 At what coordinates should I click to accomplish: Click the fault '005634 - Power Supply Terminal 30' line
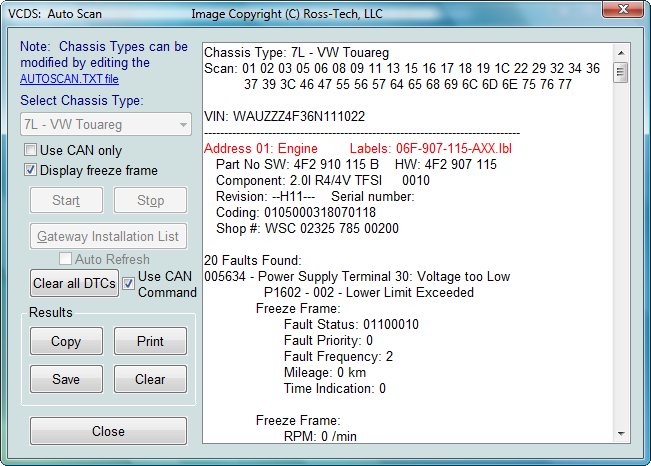pyautogui.click(x=357, y=277)
